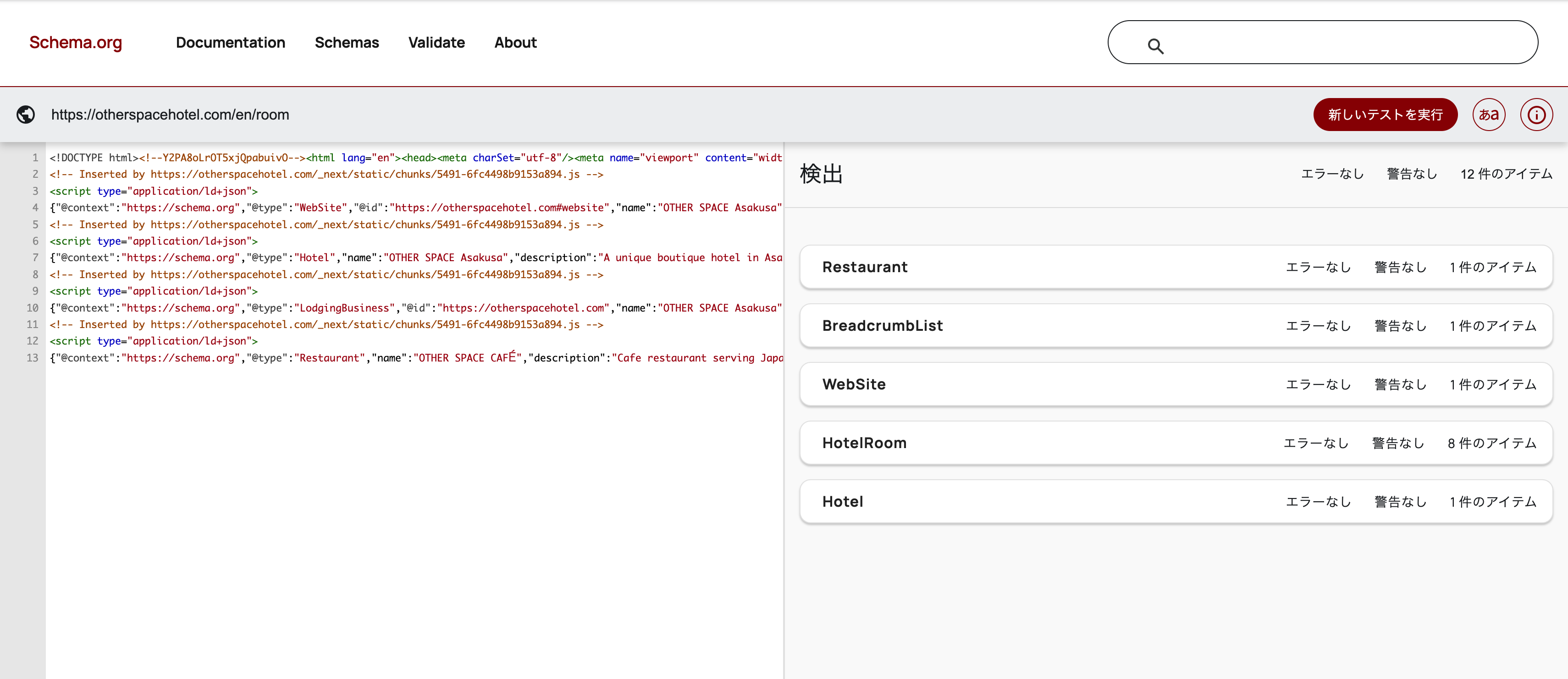Select code line 4 WebSite JSON
The width and height of the screenshot is (1568, 679).
coord(416,208)
